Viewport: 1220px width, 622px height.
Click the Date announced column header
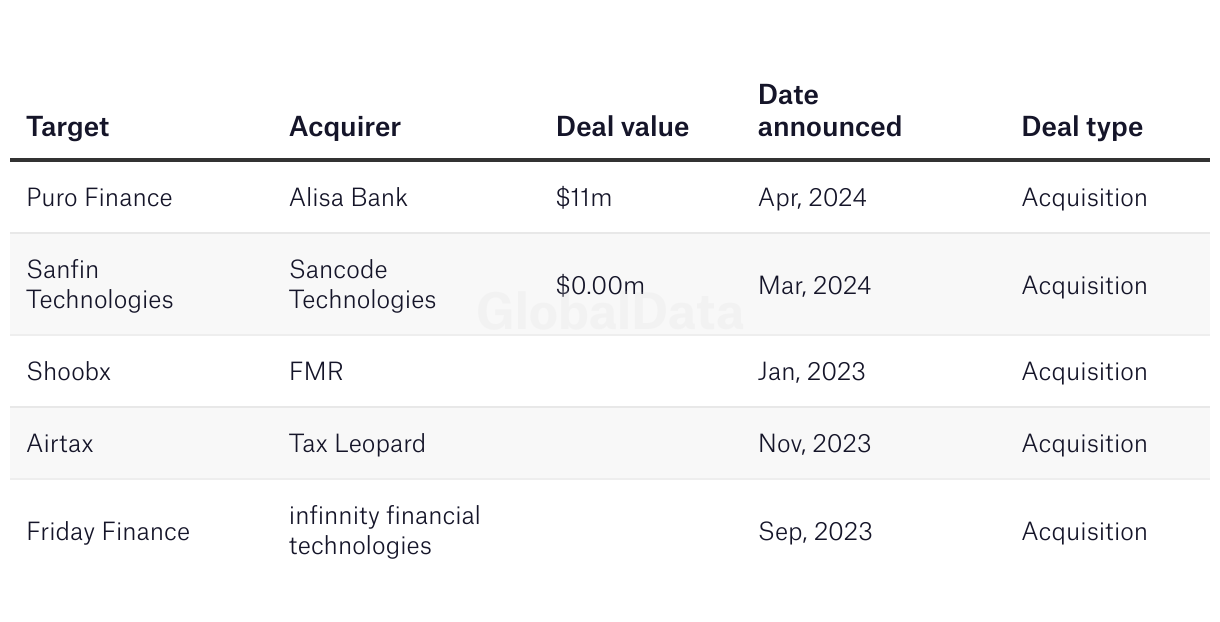click(829, 111)
